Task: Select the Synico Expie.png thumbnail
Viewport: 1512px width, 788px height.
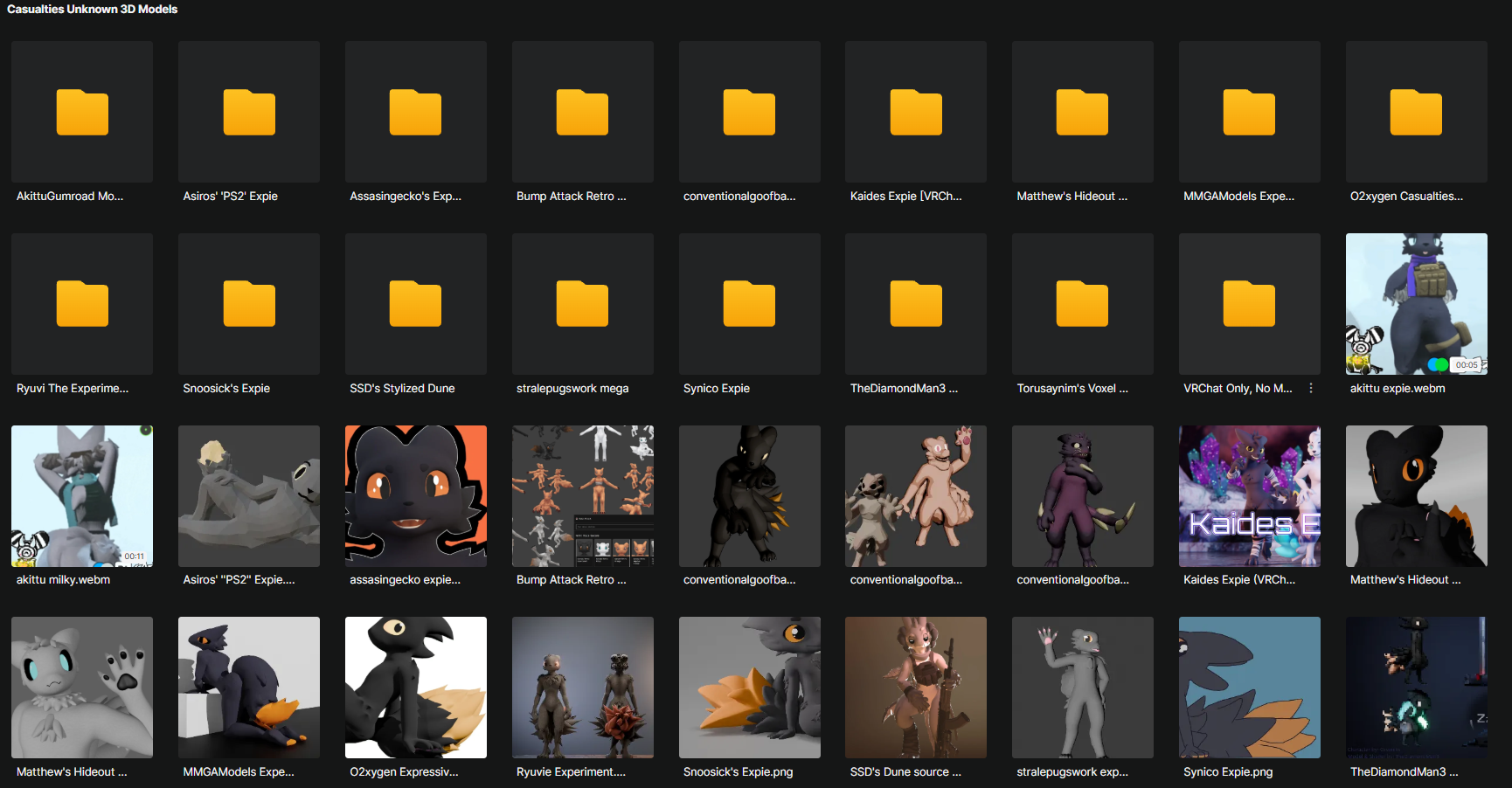Action: pyautogui.click(x=1250, y=688)
